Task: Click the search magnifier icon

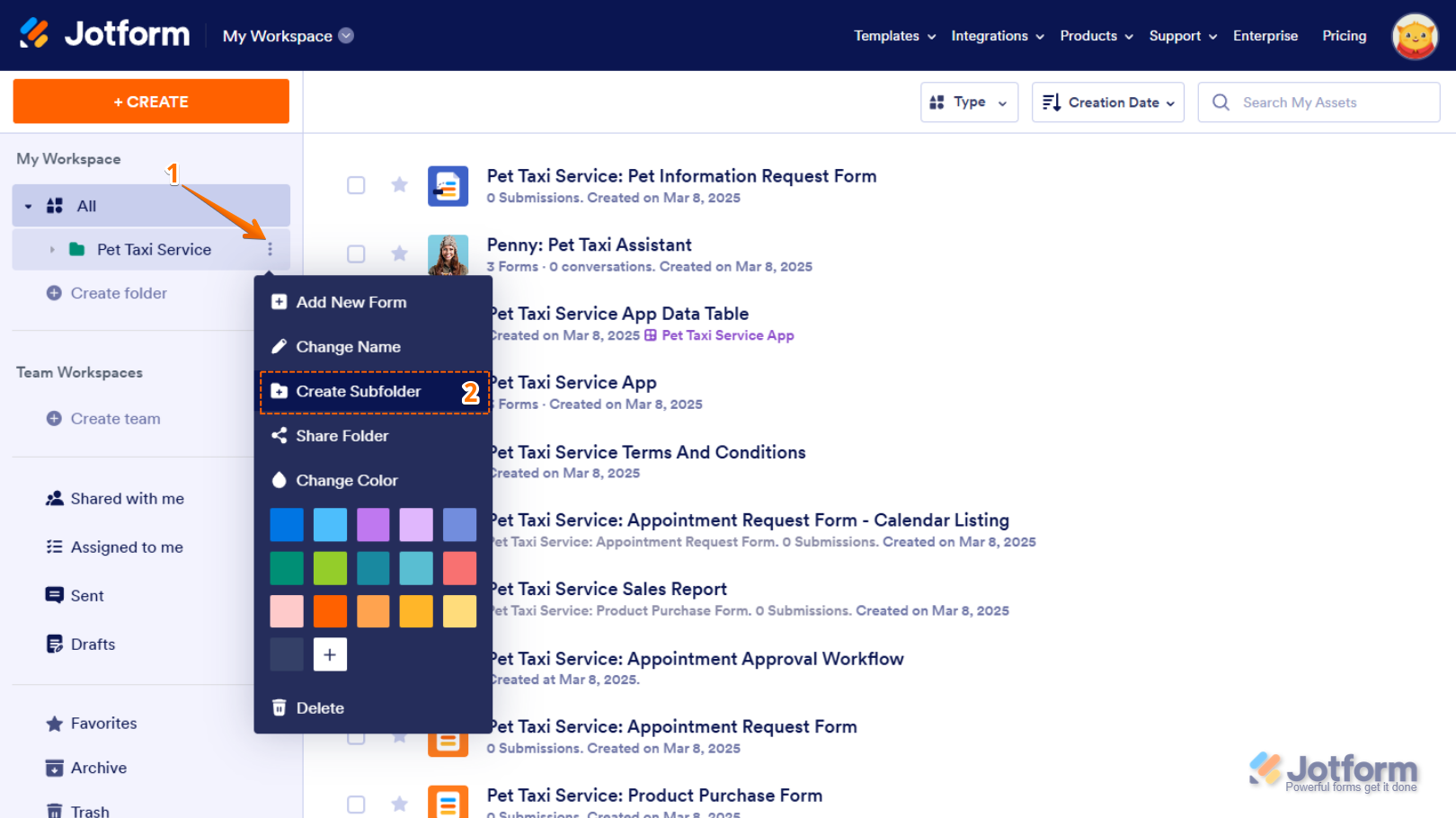Action: pos(1221,102)
